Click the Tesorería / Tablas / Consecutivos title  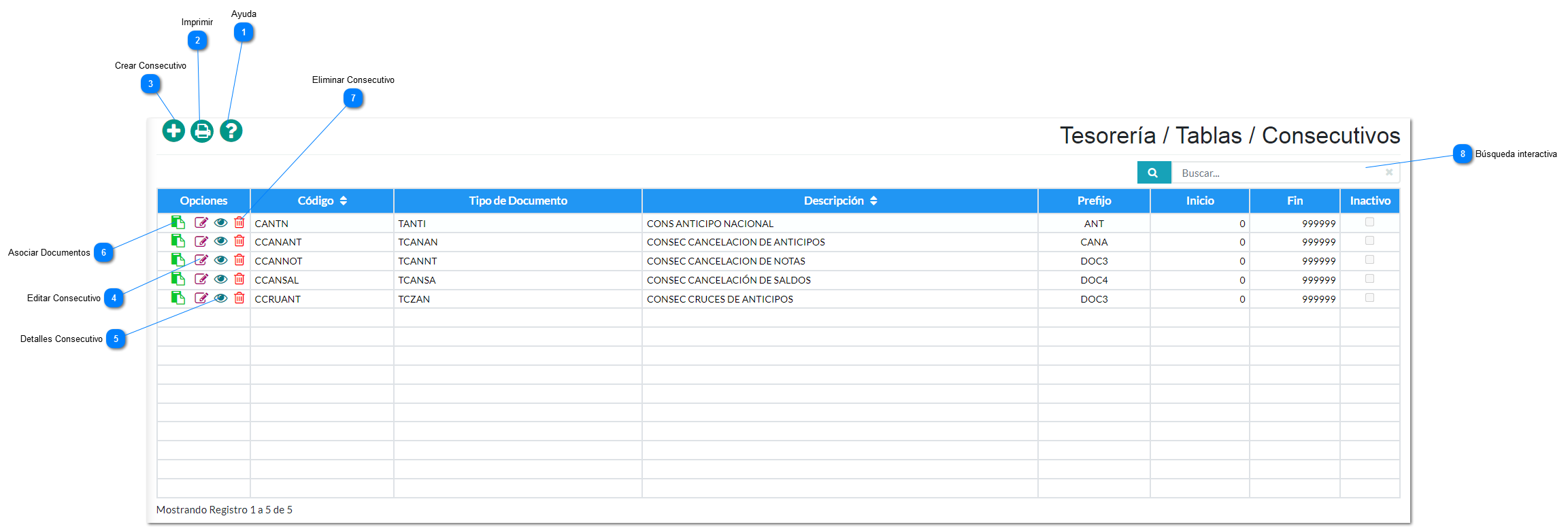tap(1230, 135)
